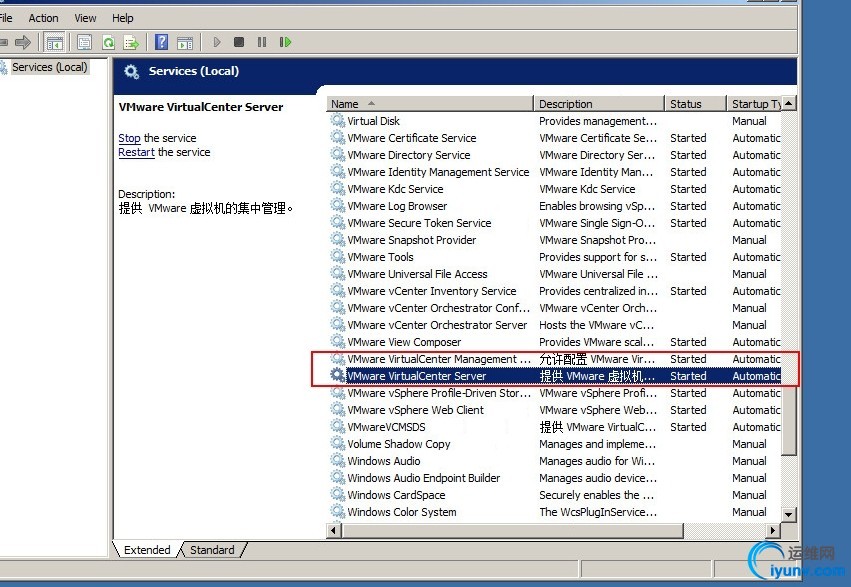Click the gear icon beside VMware Log Browser

(x=338, y=206)
